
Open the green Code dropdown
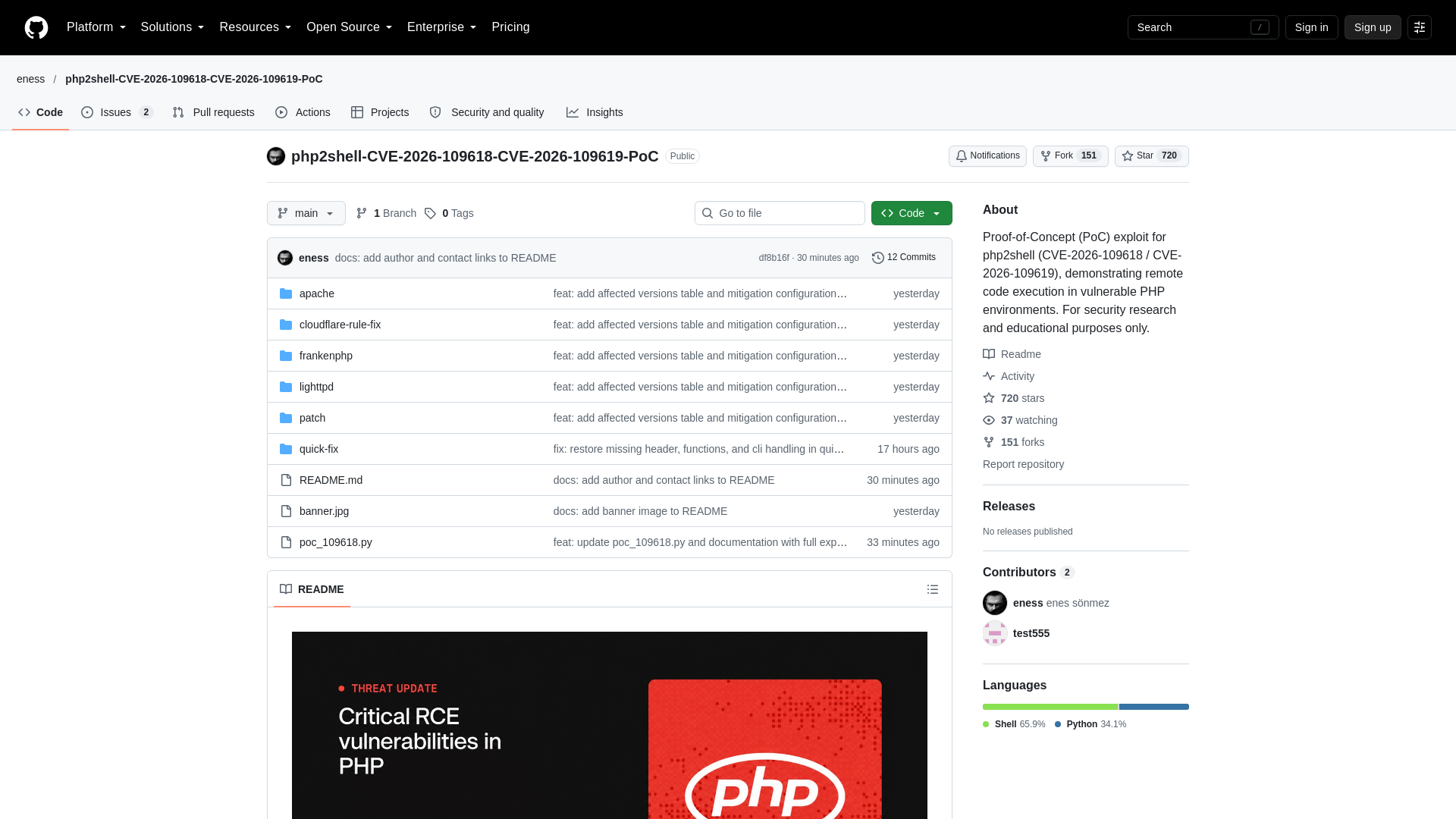912,213
